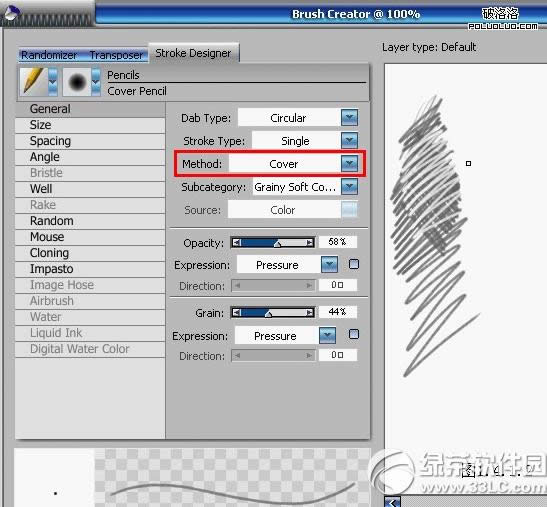
Task: Click the Grain slider left arrow
Action: tap(237, 313)
